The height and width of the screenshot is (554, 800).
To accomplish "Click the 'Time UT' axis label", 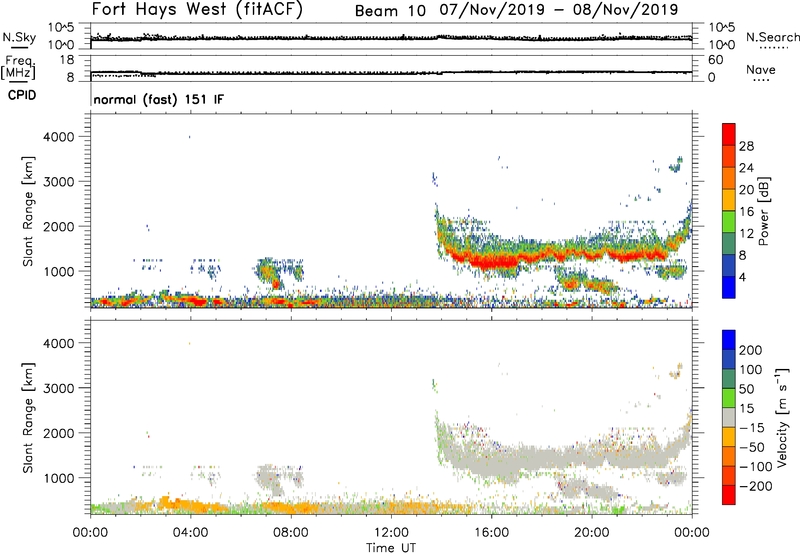I will click(391, 548).
